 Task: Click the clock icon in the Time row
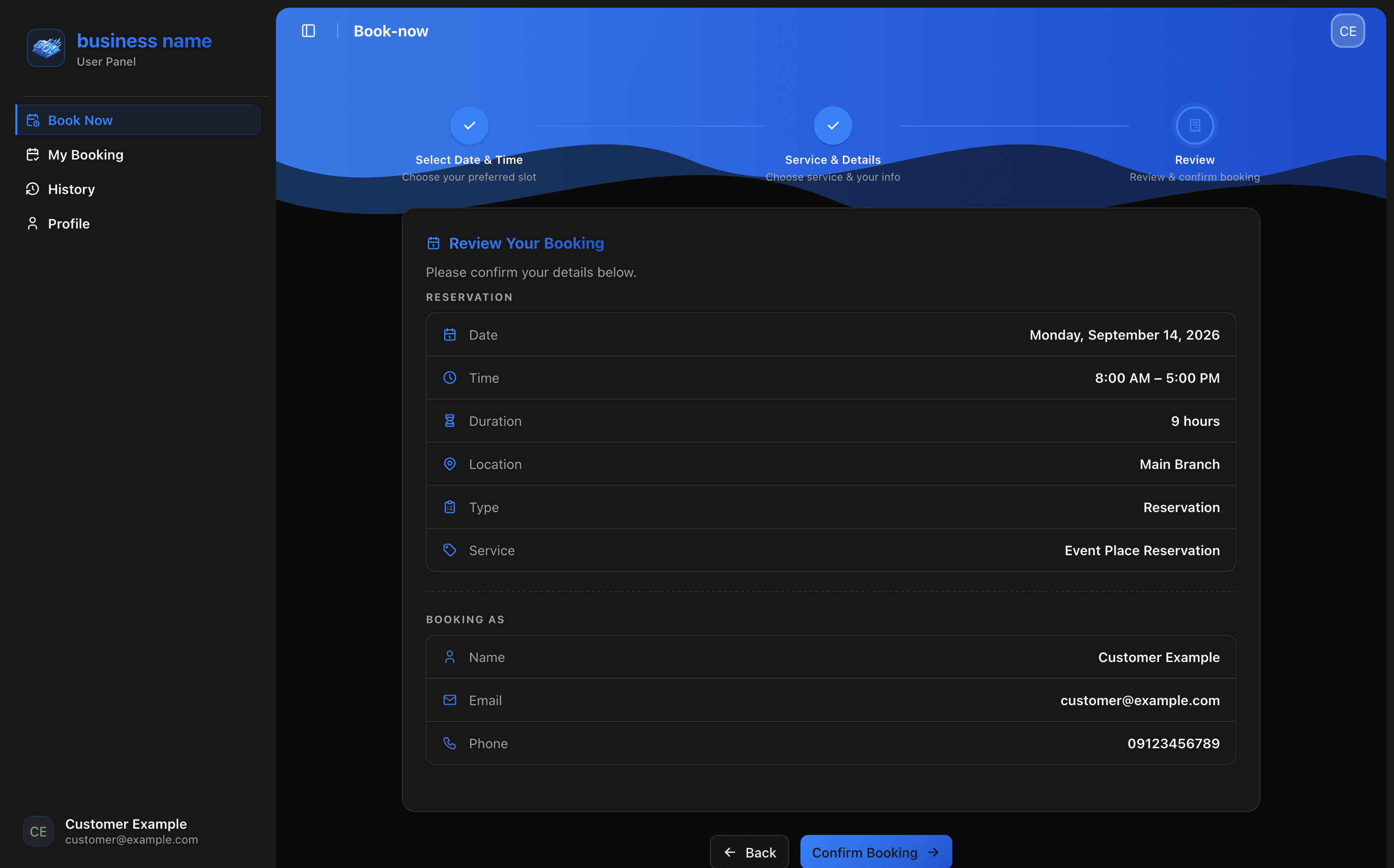pos(449,378)
